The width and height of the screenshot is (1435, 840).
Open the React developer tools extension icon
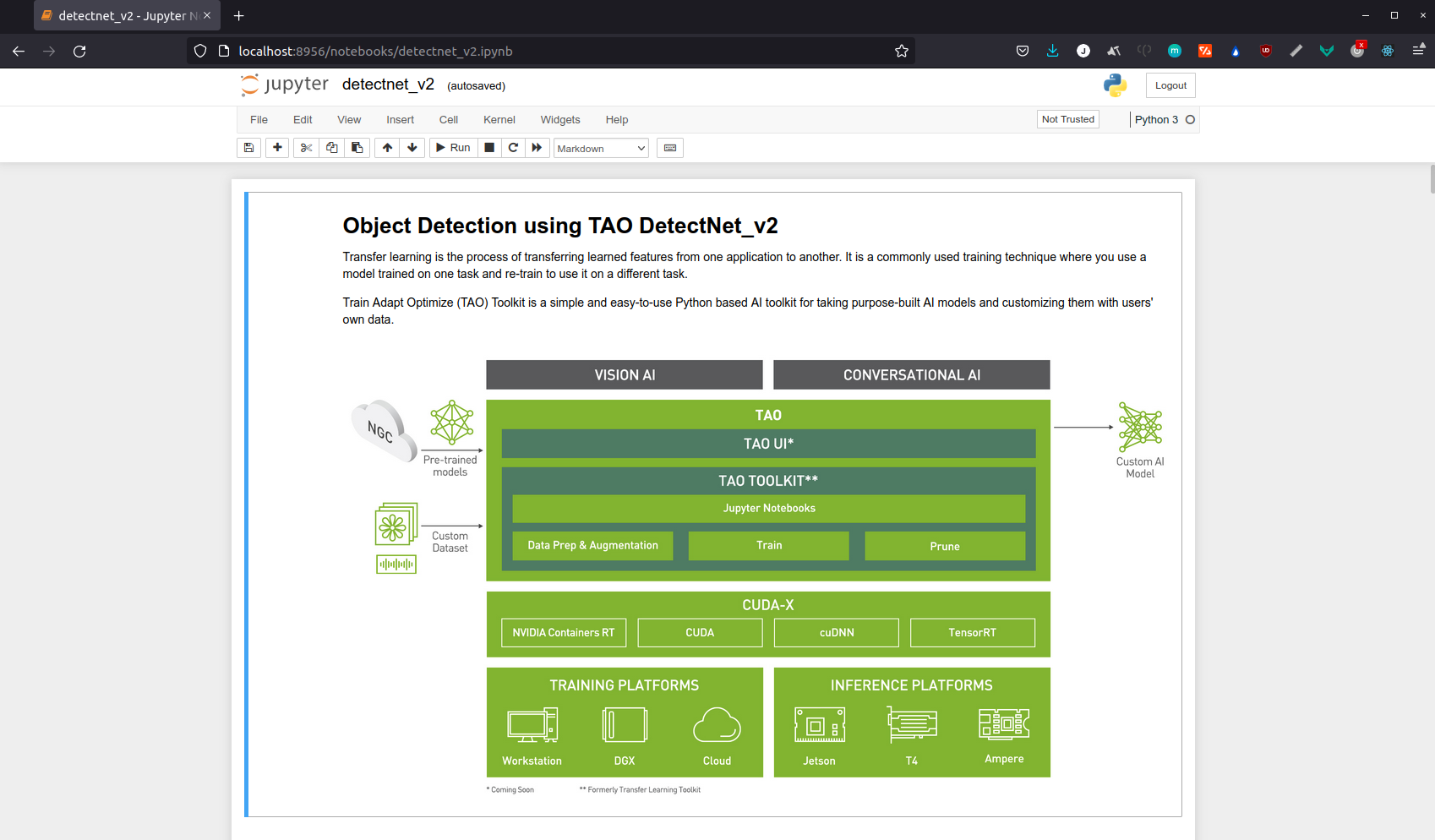tap(1387, 51)
